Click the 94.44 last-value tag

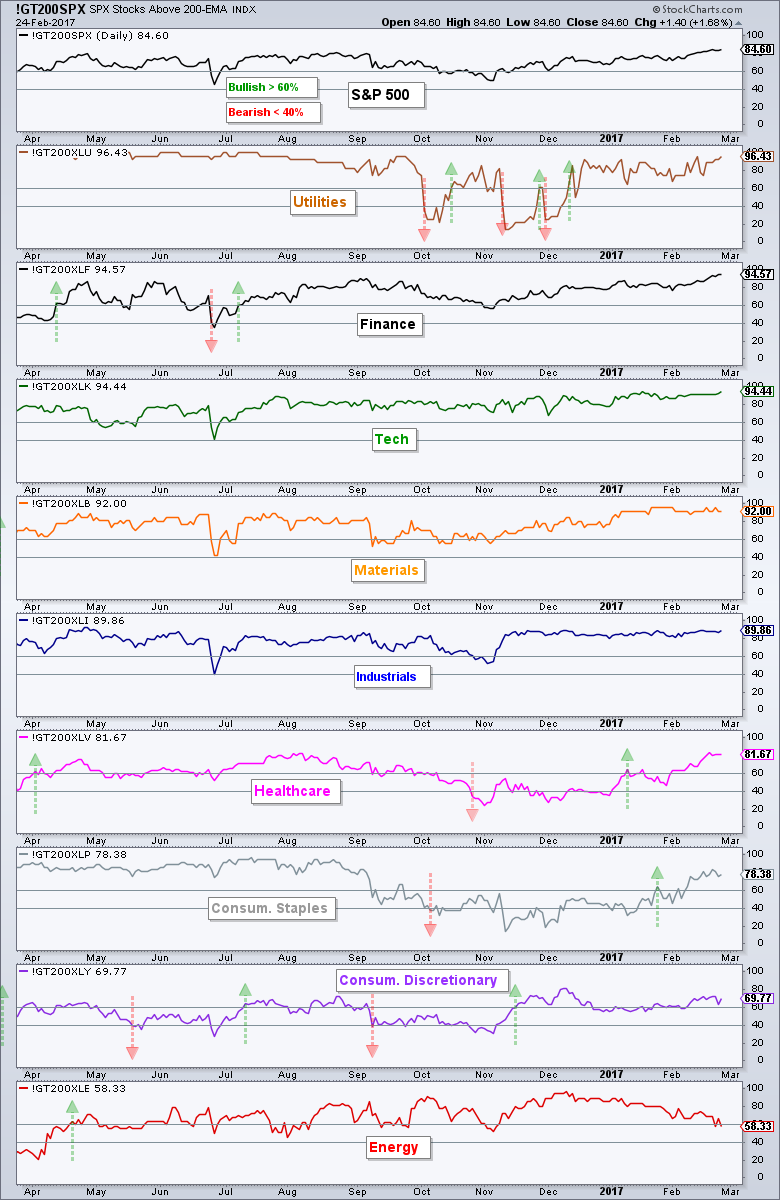click(x=759, y=392)
